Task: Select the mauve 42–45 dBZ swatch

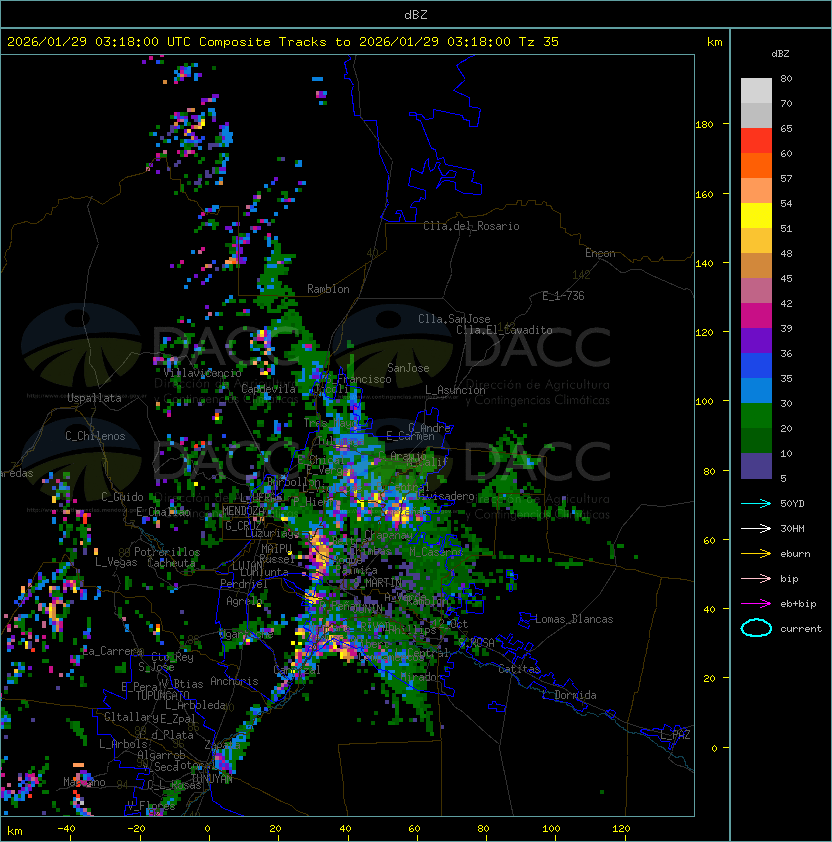Action: [x=756, y=291]
